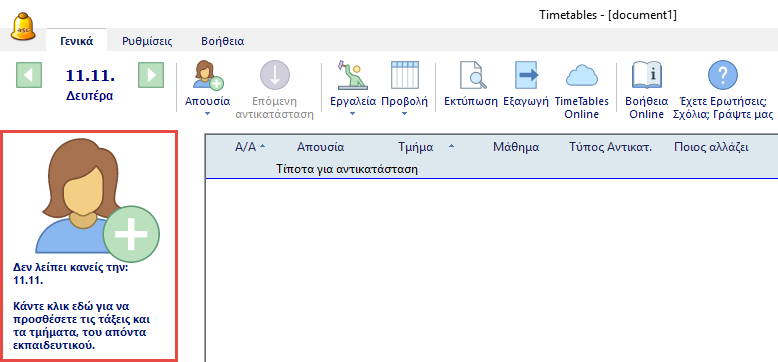Image resolution: width=778 pixels, height=362 pixels.
Task: Click the question mark feedback icon
Action: click(722, 75)
